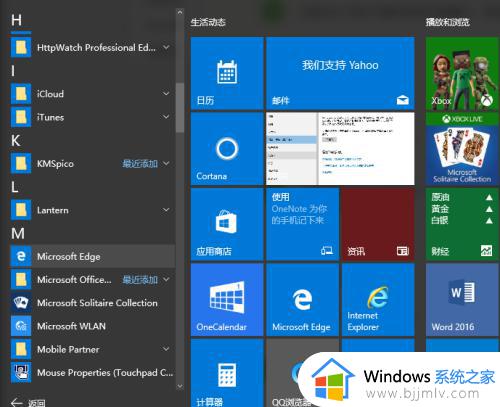This screenshot has height=407, width=500.
Task: Click the Microsoft WLAN label
Action: pos(71,326)
